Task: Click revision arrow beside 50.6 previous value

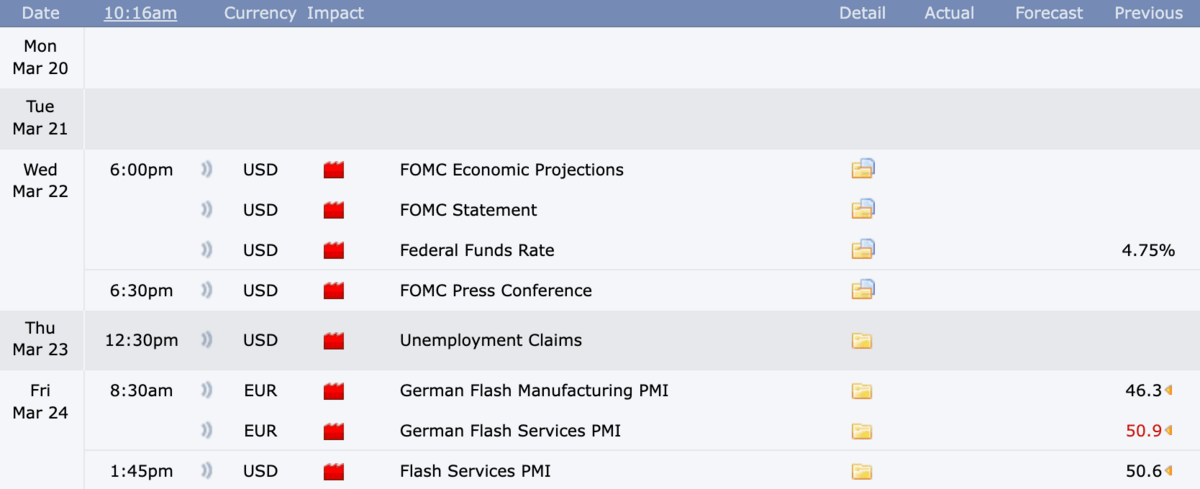Action: pos(1169,471)
